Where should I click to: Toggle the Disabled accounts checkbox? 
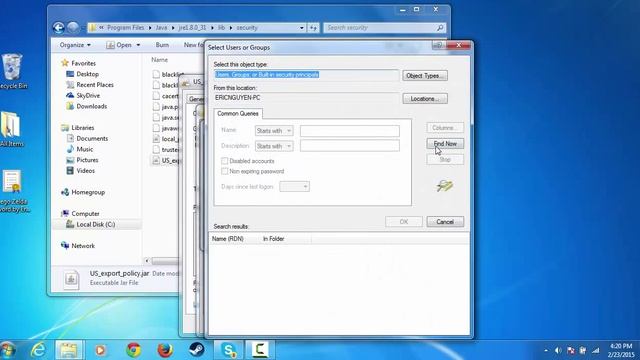click(x=224, y=161)
